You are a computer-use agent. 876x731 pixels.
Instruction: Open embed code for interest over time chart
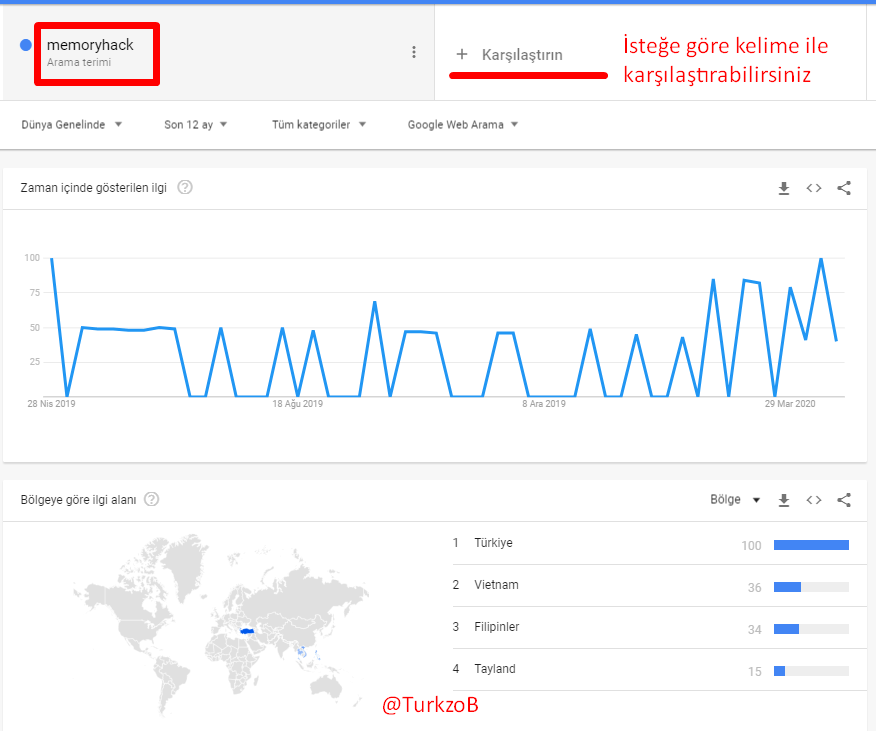click(814, 188)
